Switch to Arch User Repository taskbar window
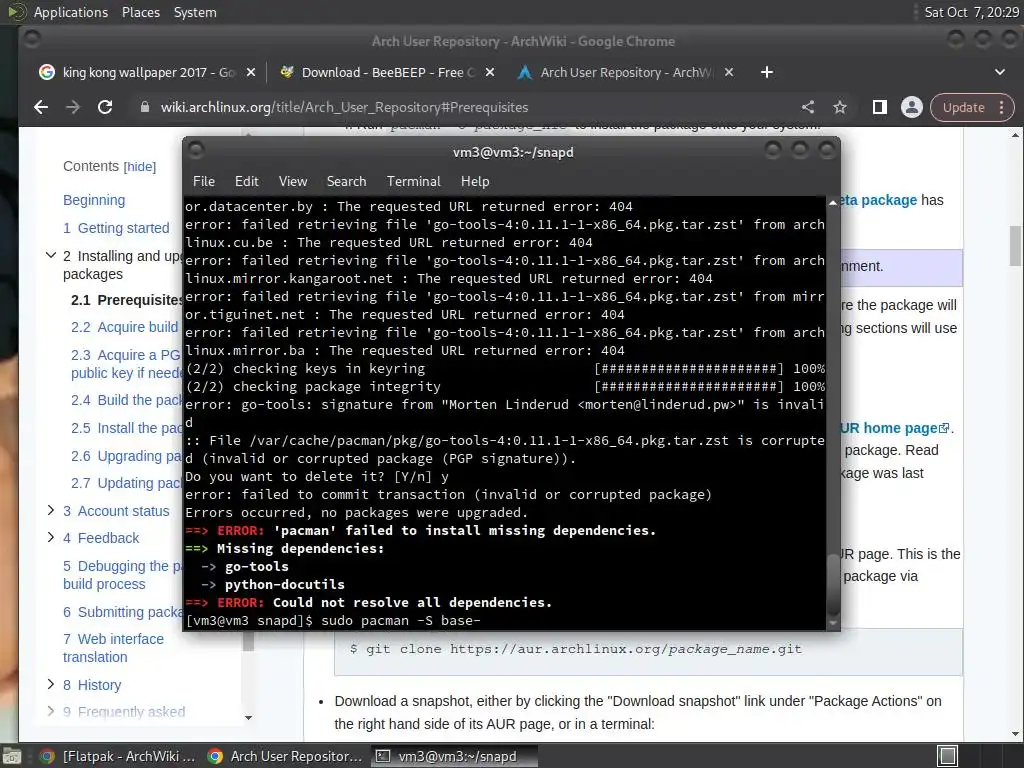This screenshot has height=768, width=1024. (x=285, y=756)
